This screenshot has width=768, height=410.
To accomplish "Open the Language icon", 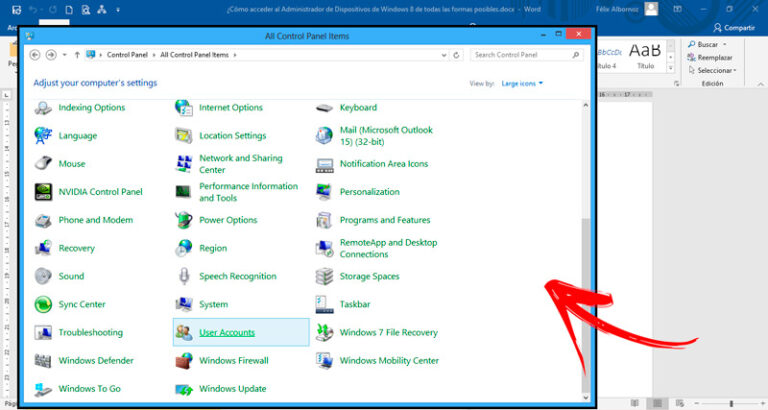I will (43, 136).
